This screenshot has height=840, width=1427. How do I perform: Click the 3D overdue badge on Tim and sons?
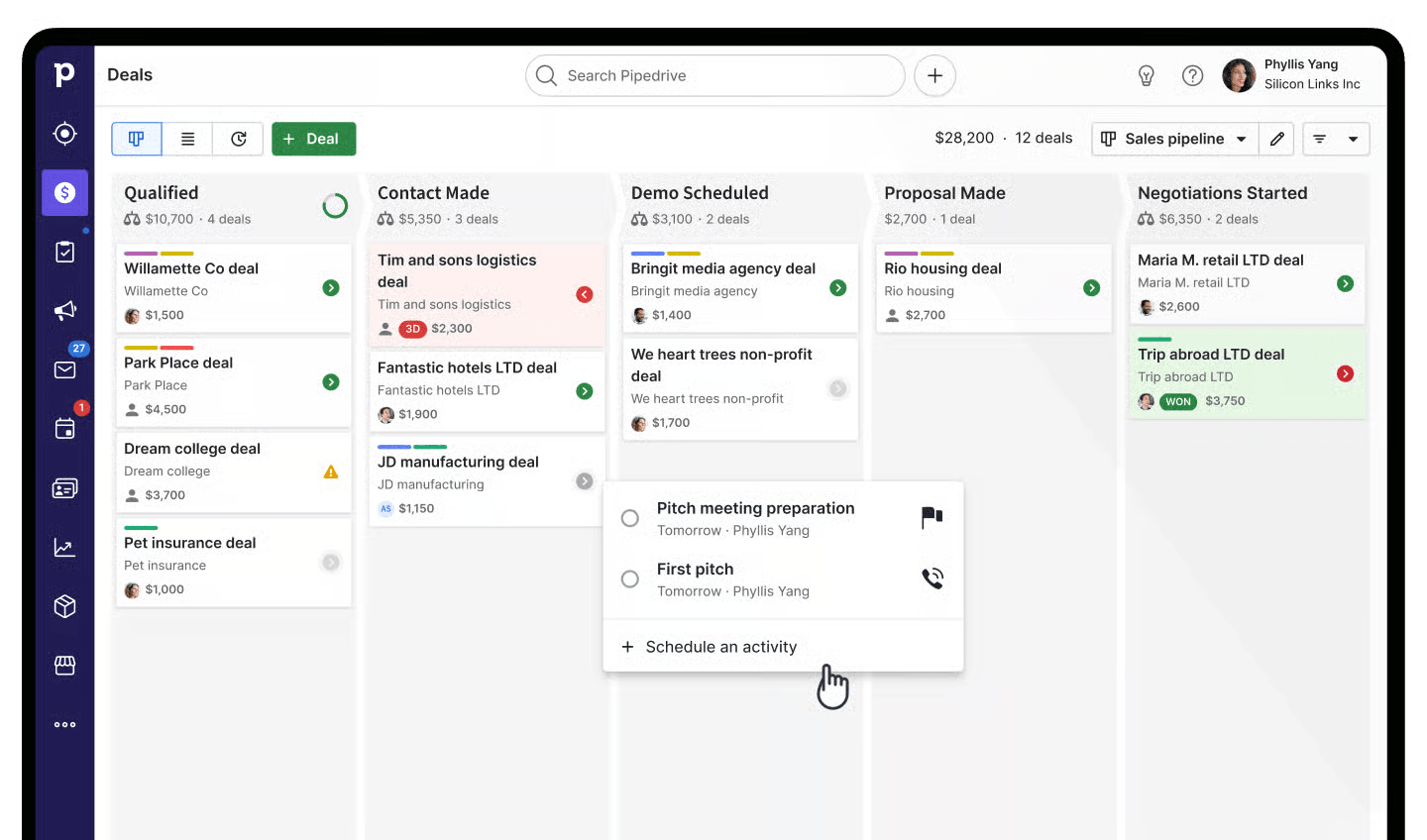(412, 329)
